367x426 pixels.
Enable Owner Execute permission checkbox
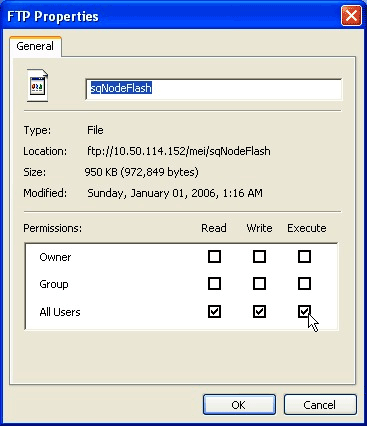(304, 257)
